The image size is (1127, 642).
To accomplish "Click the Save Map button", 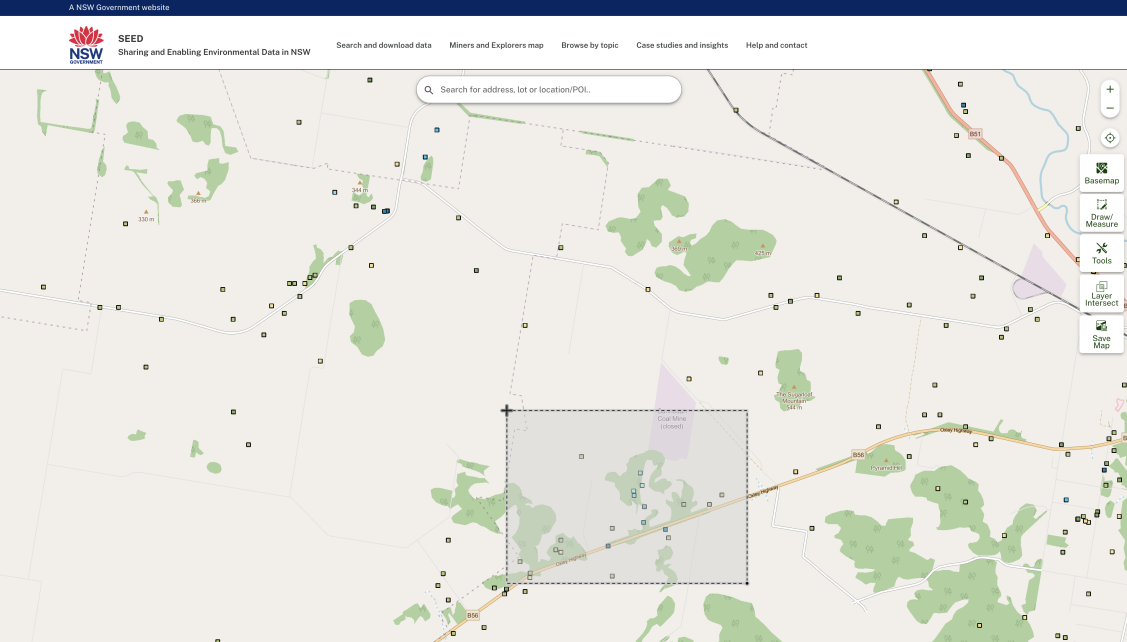I will point(1101,334).
